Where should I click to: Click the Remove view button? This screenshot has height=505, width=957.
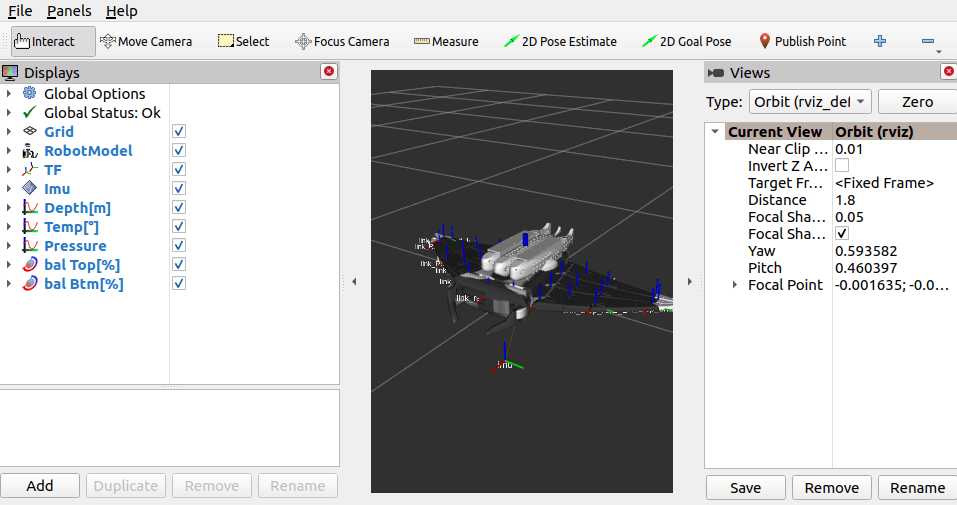pos(831,488)
